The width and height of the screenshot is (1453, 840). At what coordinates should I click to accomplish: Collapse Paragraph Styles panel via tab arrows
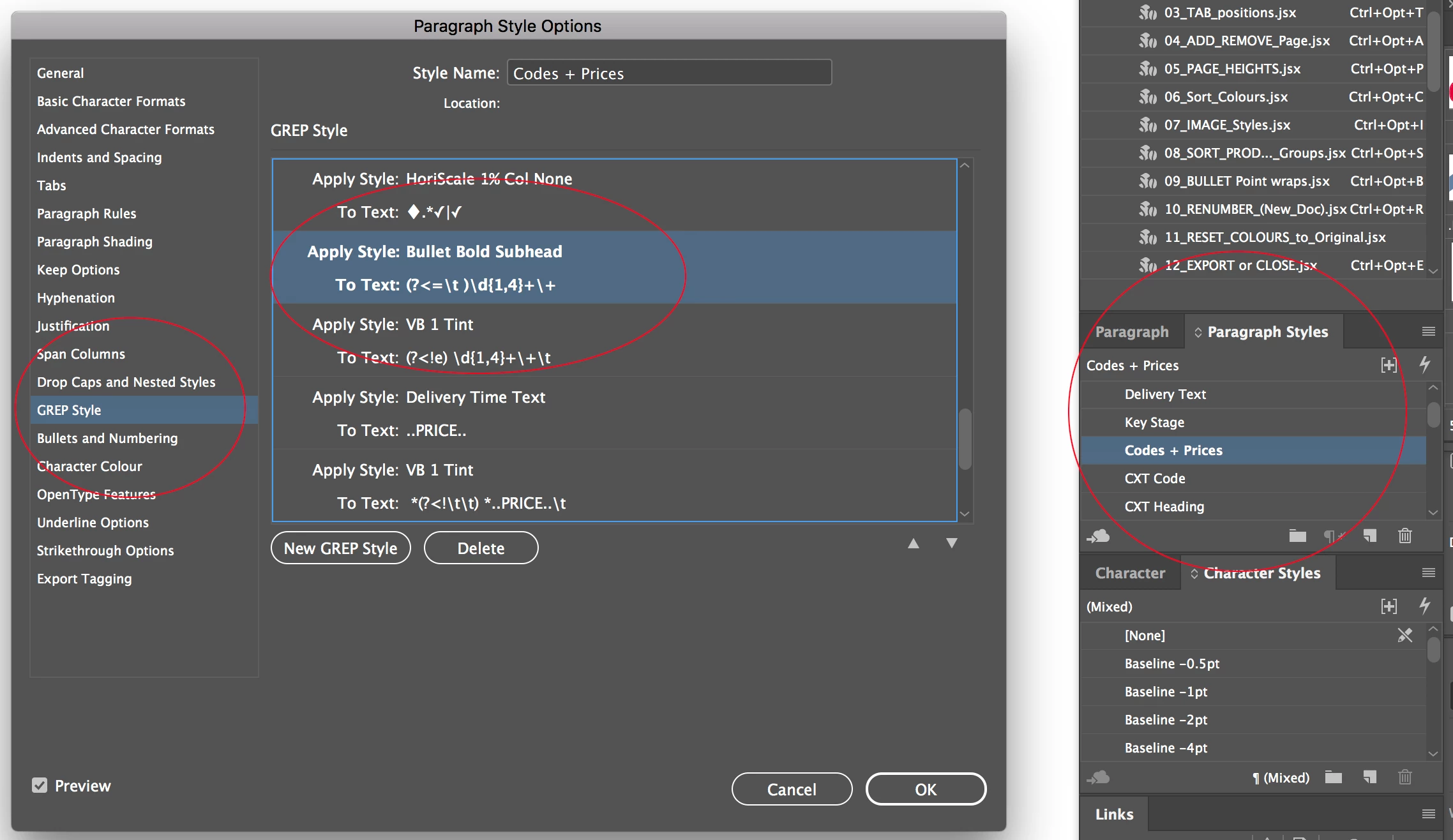1198,333
